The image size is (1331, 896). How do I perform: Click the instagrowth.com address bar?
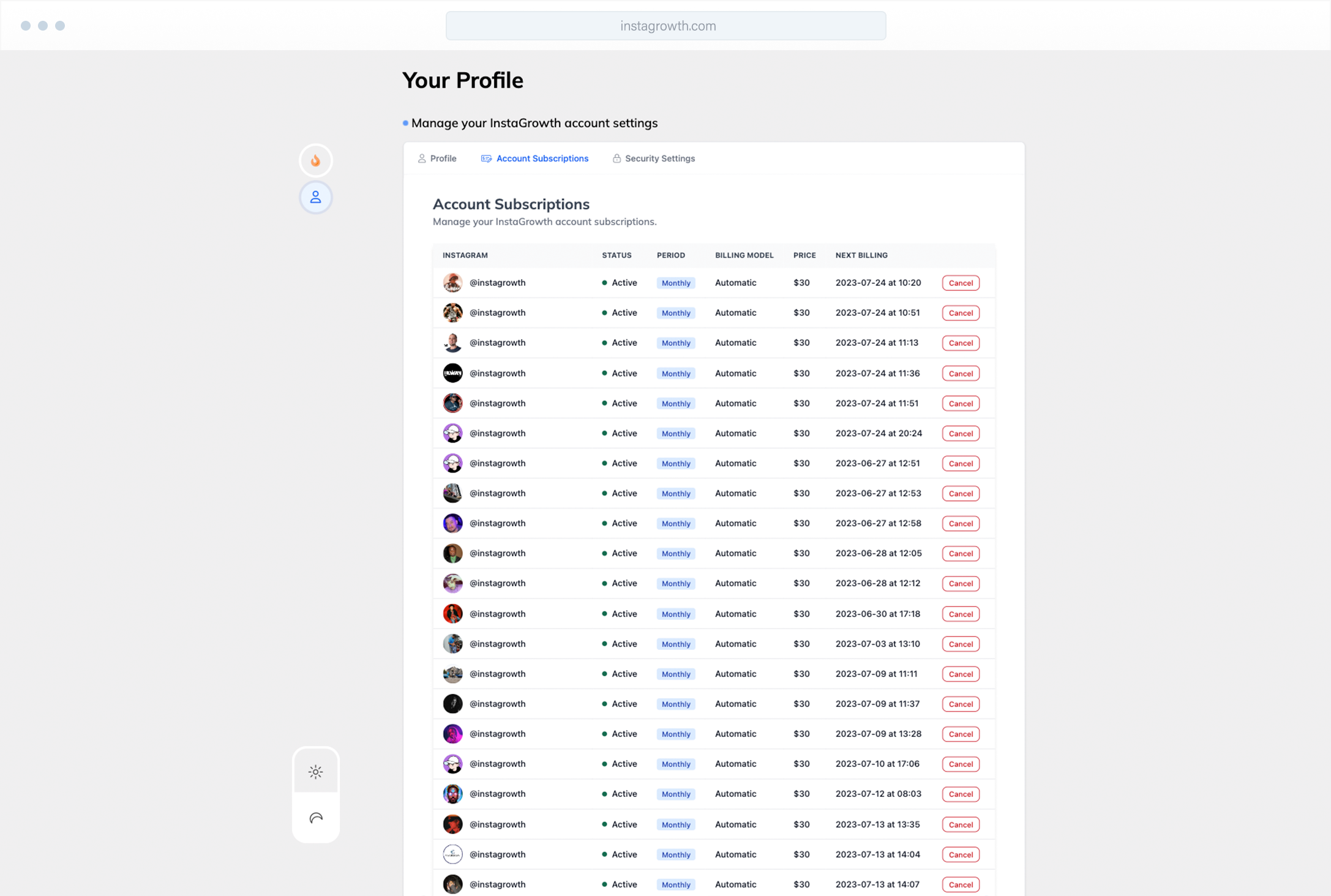pos(665,26)
